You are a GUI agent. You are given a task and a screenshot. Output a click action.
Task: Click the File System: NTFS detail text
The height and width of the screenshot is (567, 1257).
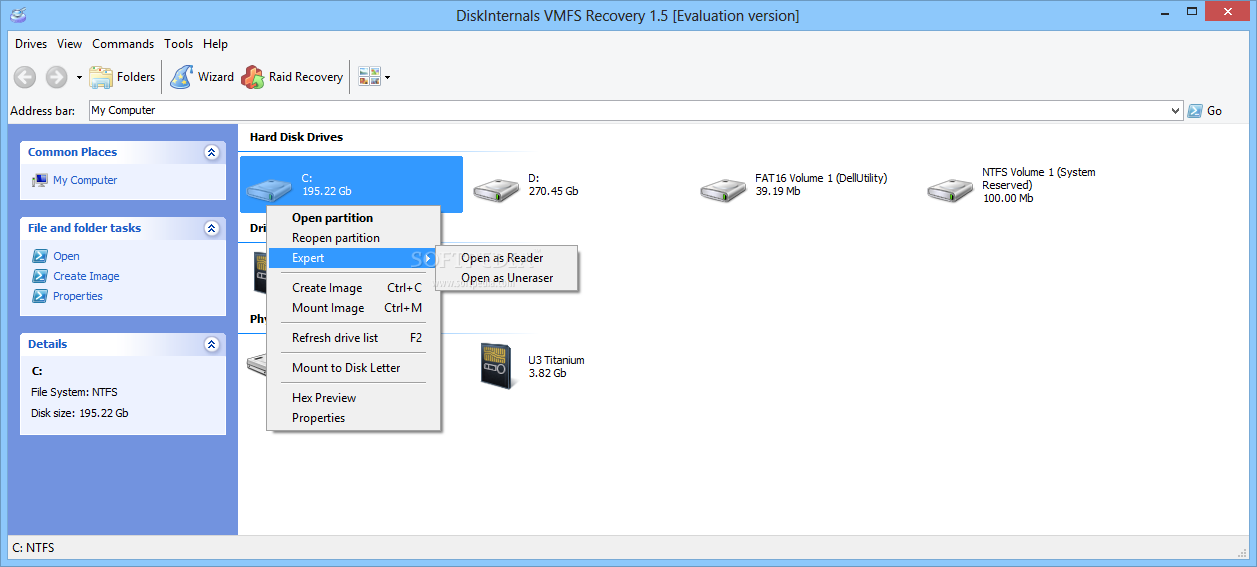[74, 392]
